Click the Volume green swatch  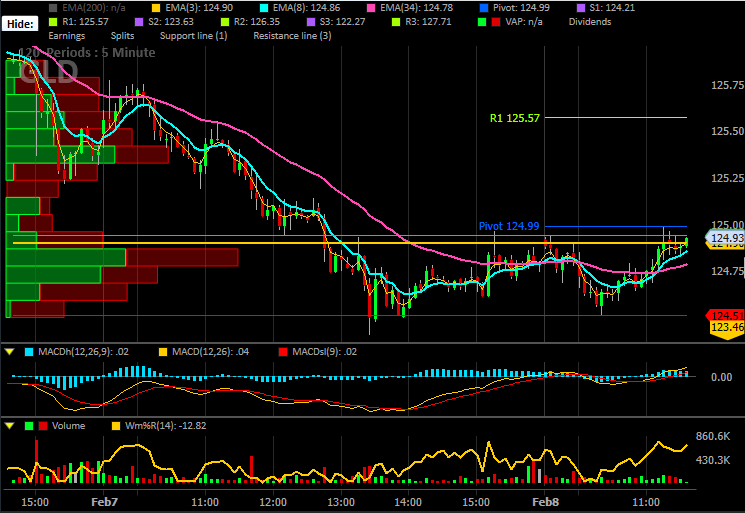[x=29, y=426]
